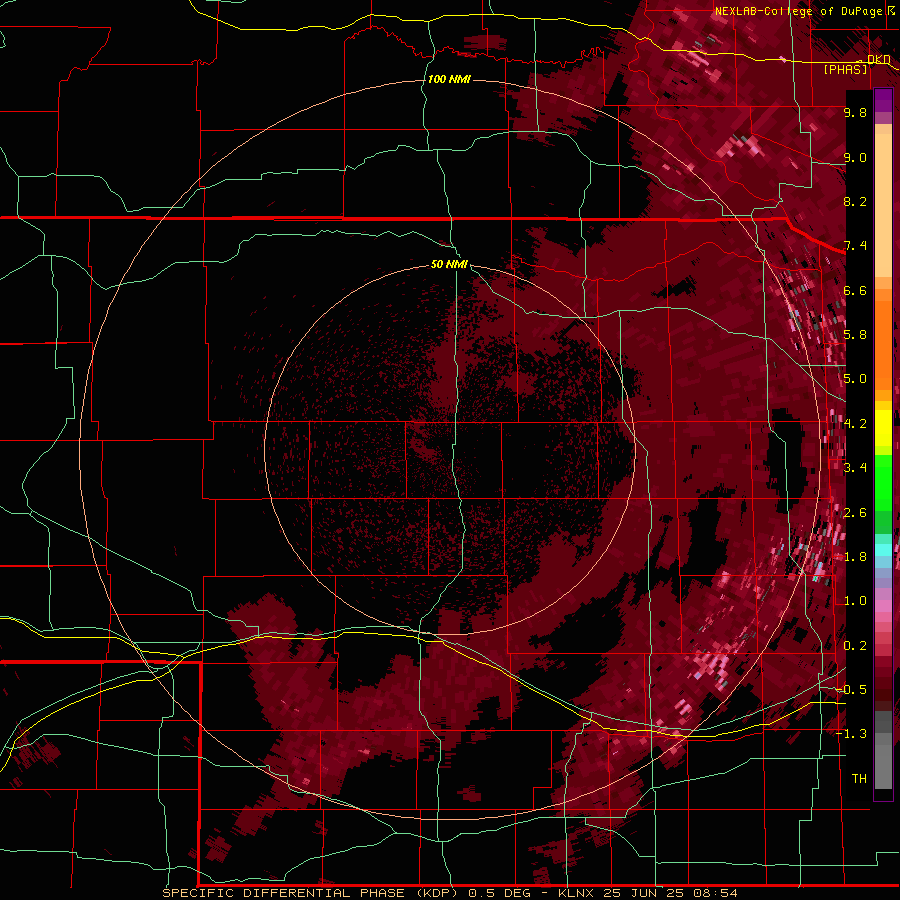This screenshot has width=900, height=900.
Task: Click the 4.2 scale value
Action: click(x=855, y=424)
